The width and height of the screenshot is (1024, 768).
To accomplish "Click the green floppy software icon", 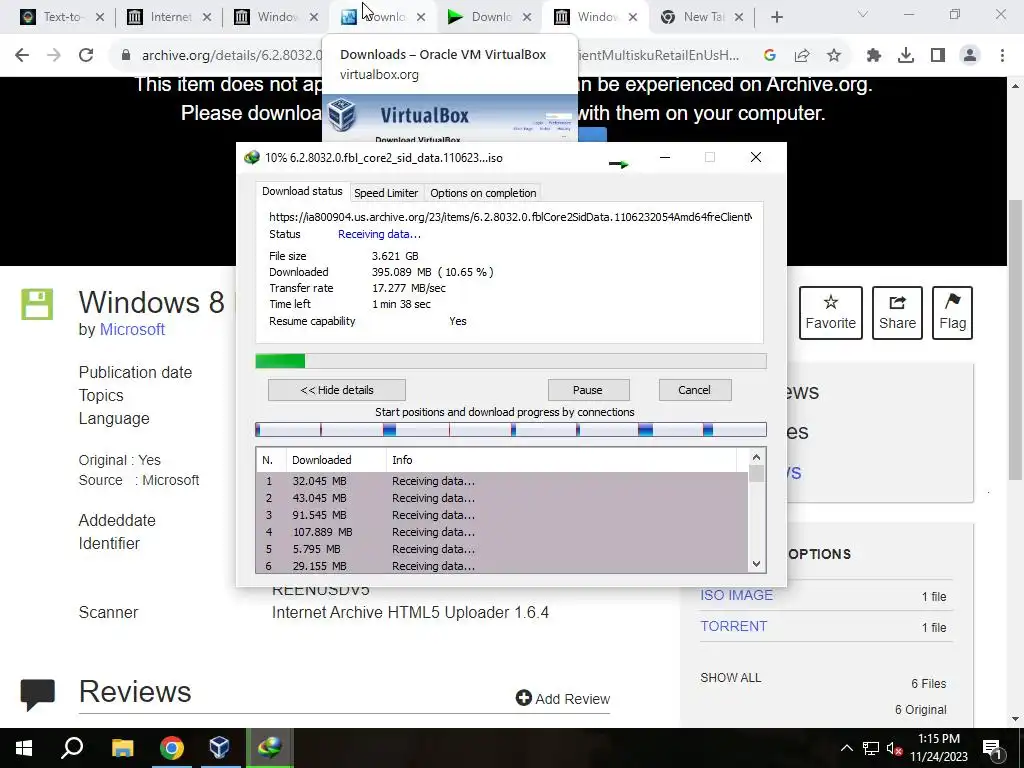I will click(37, 304).
